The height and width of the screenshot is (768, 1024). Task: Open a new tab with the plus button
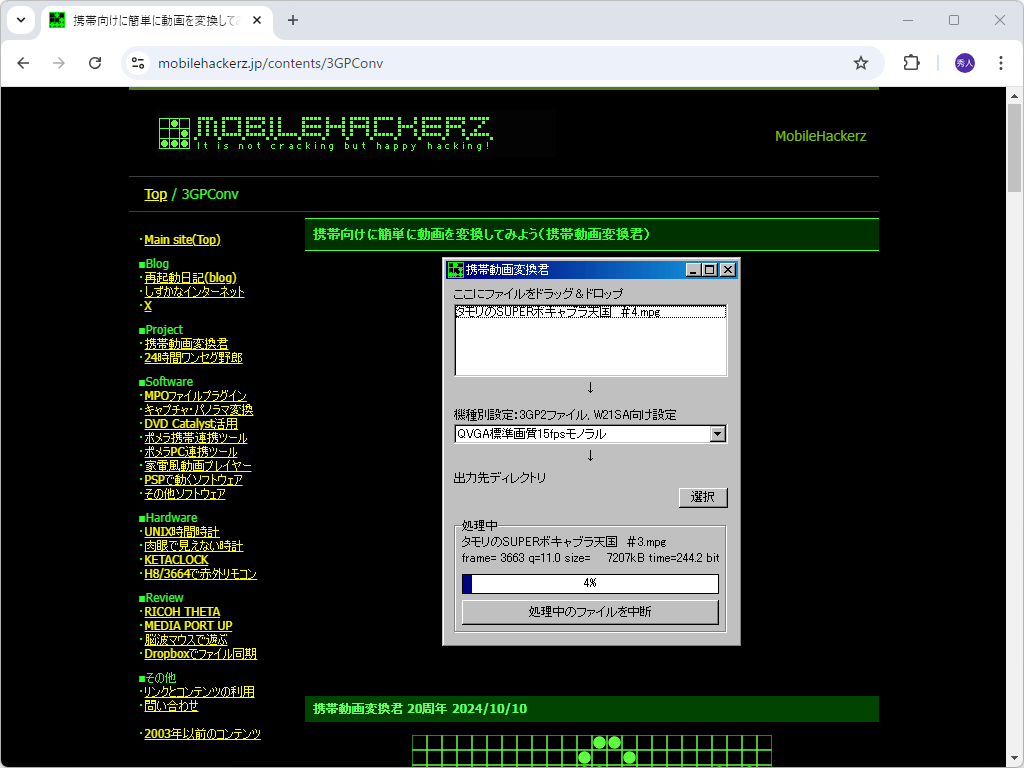tap(291, 20)
